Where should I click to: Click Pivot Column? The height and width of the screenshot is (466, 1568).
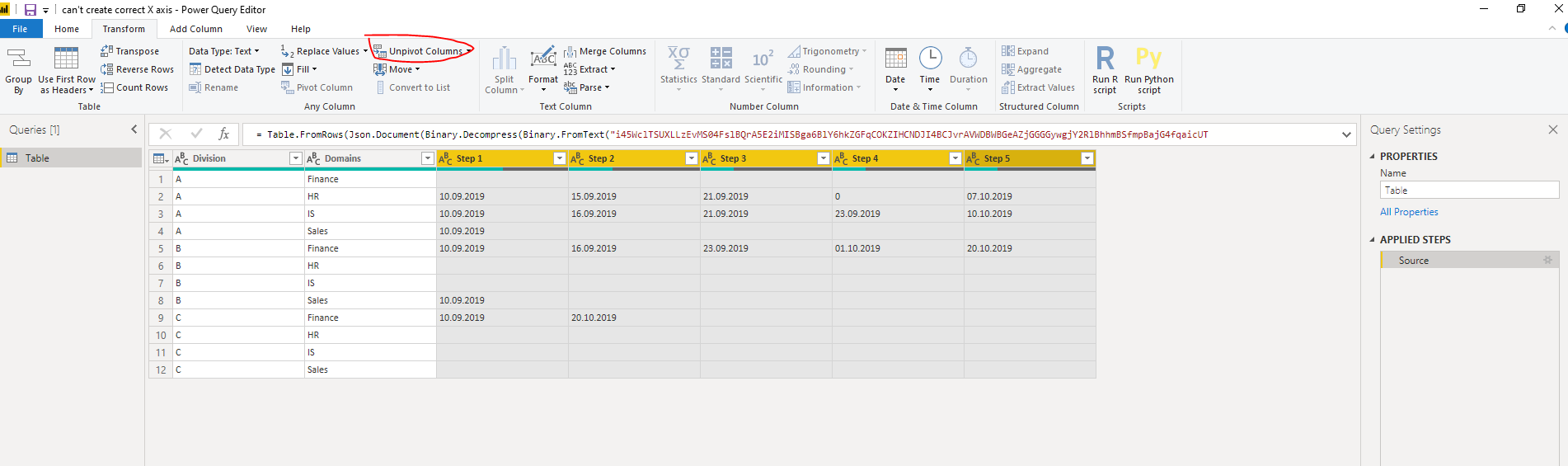(317, 87)
